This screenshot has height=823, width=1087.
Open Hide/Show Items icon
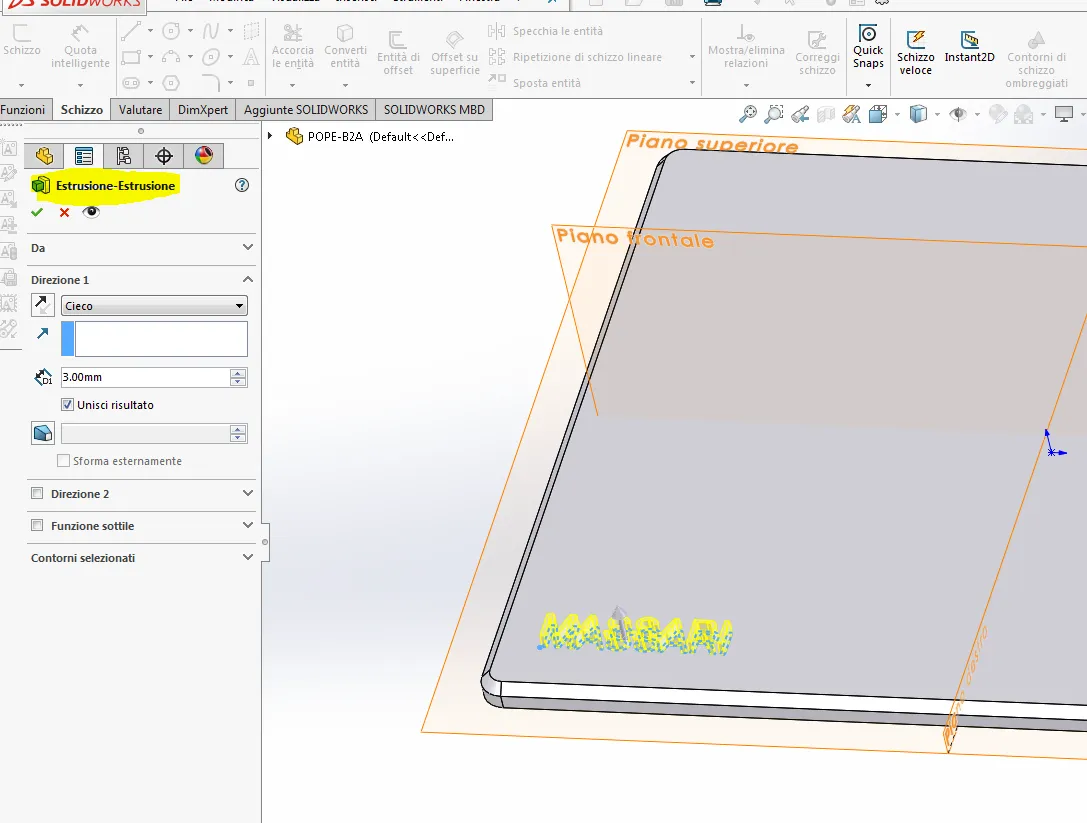click(958, 114)
